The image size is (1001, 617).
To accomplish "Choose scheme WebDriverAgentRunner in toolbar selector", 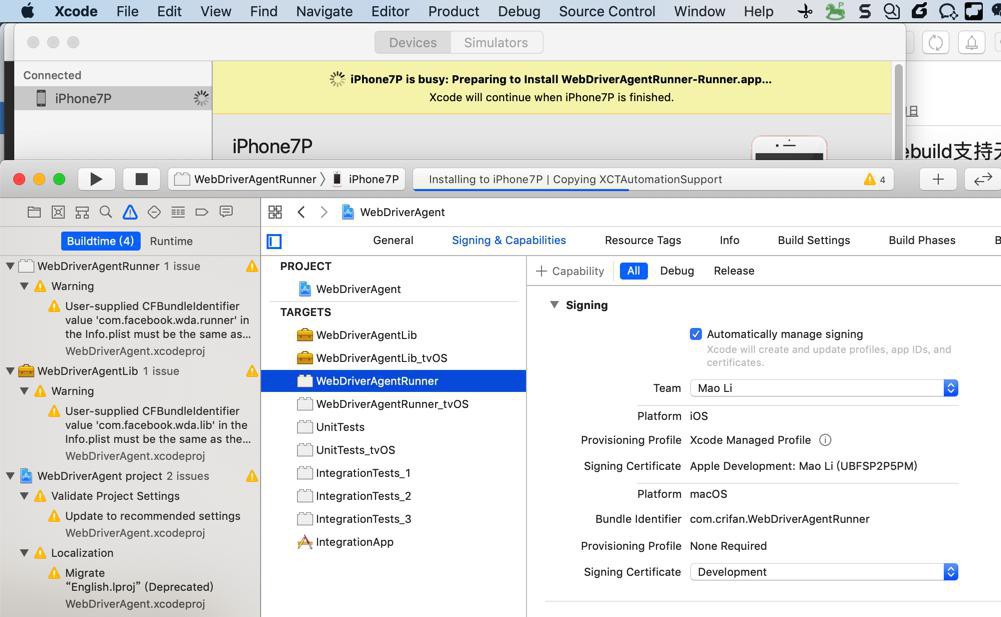I will [x=246, y=179].
